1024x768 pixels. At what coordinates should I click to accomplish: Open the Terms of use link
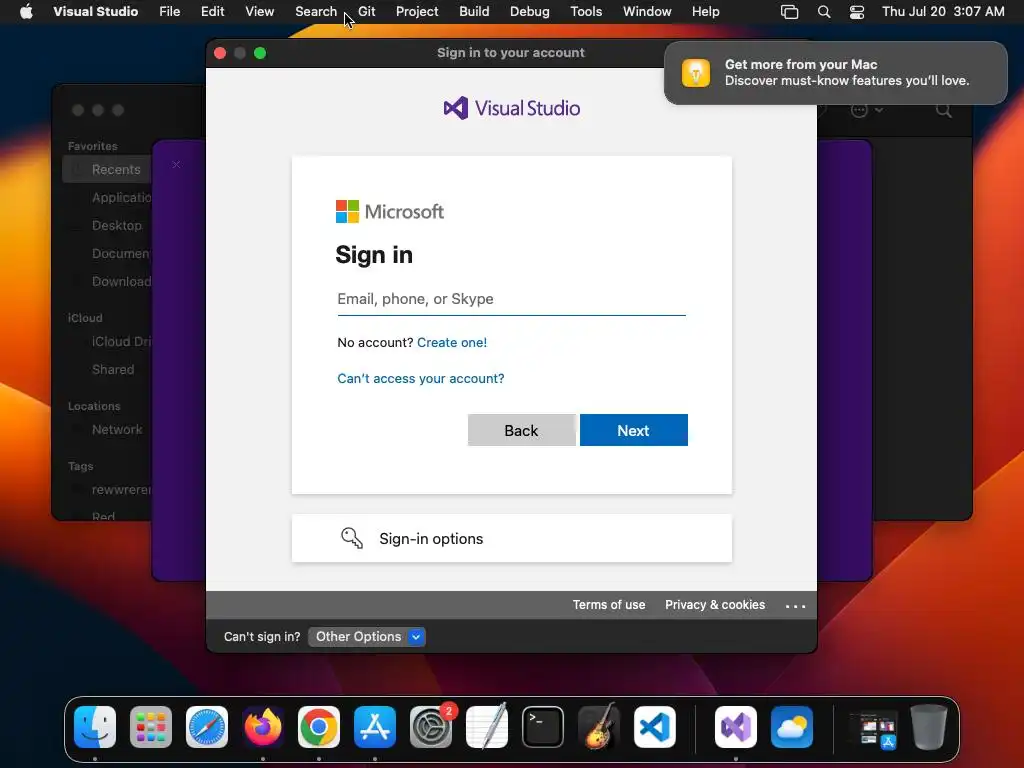pos(609,605)
